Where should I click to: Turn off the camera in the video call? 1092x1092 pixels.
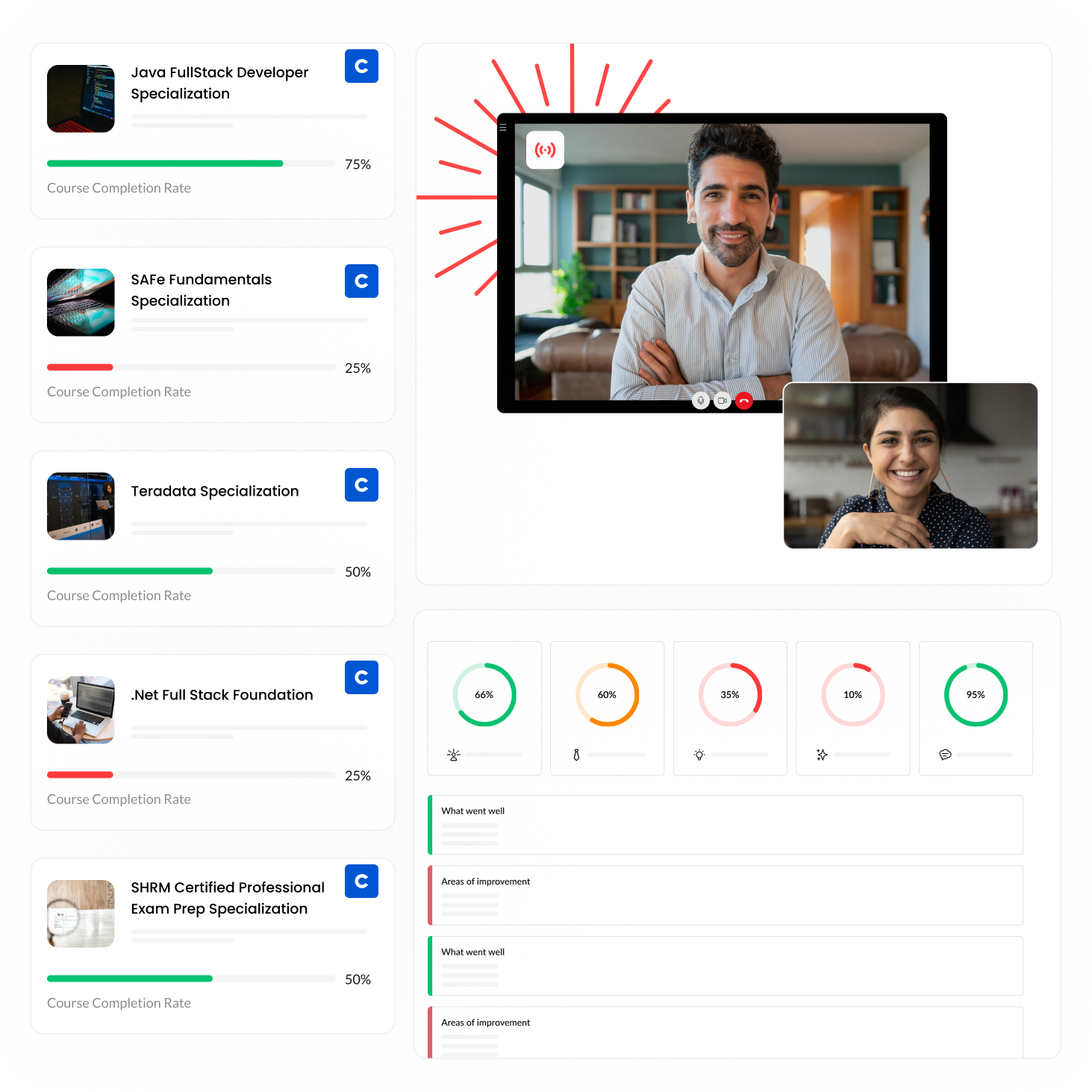pos(722,401)
